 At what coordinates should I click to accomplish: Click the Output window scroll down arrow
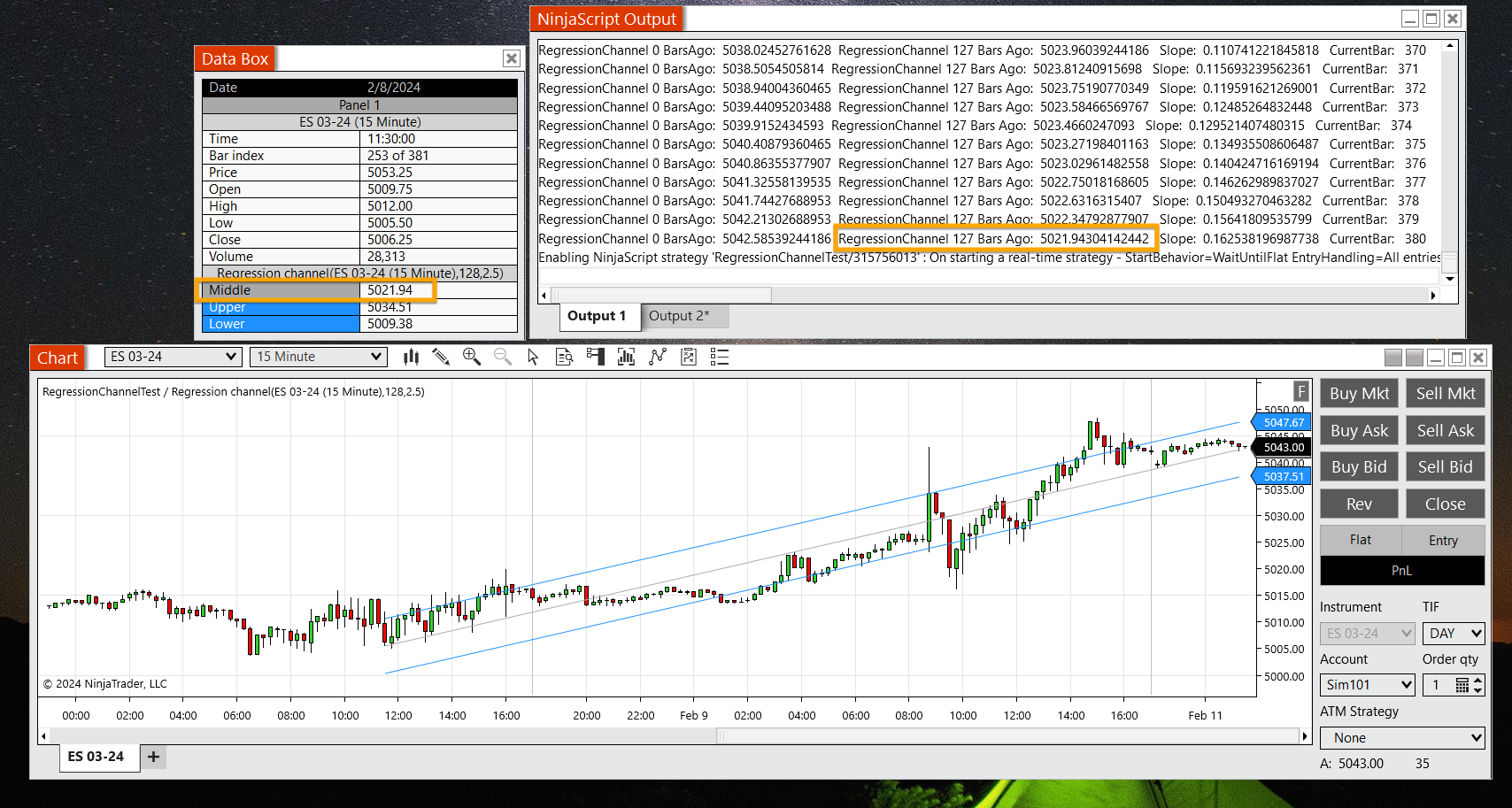pyautogui.click(x=1450, y=279)
